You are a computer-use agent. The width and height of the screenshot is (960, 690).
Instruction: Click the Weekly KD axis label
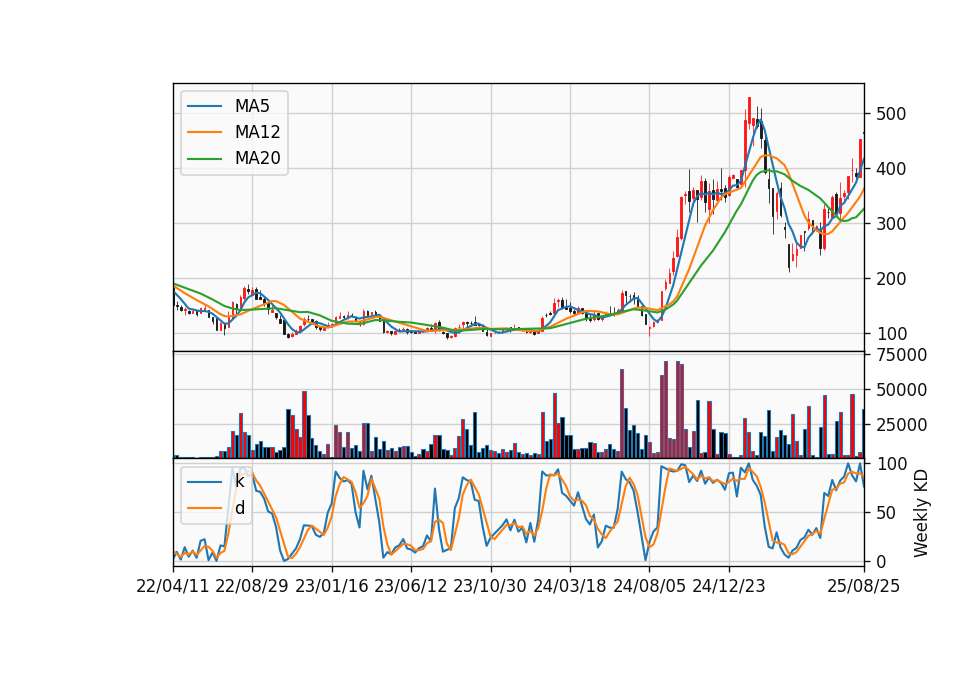tap(920, 513)
